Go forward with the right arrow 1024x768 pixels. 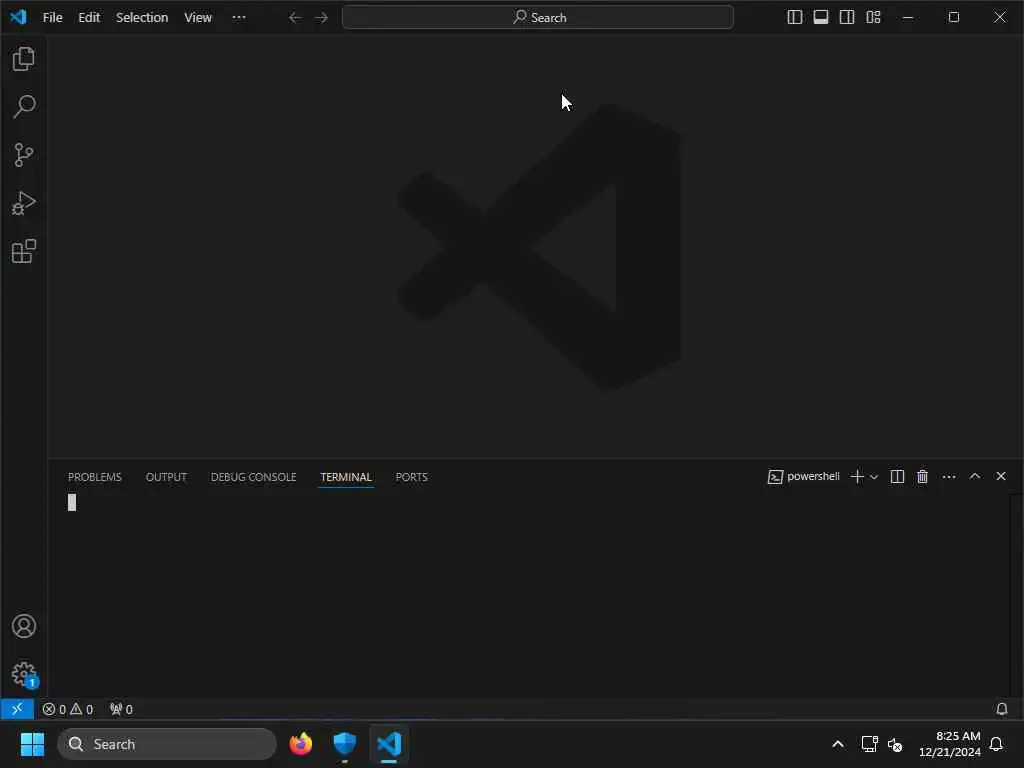(321, 18)
